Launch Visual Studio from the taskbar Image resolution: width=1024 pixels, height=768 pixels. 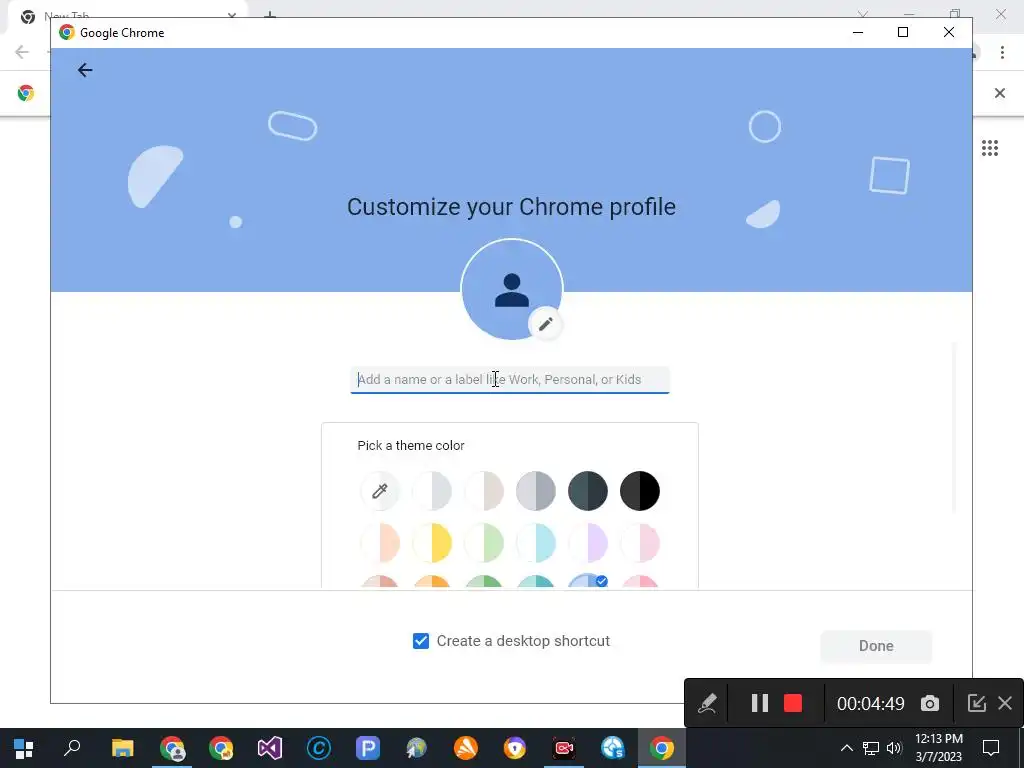point(270,748)
